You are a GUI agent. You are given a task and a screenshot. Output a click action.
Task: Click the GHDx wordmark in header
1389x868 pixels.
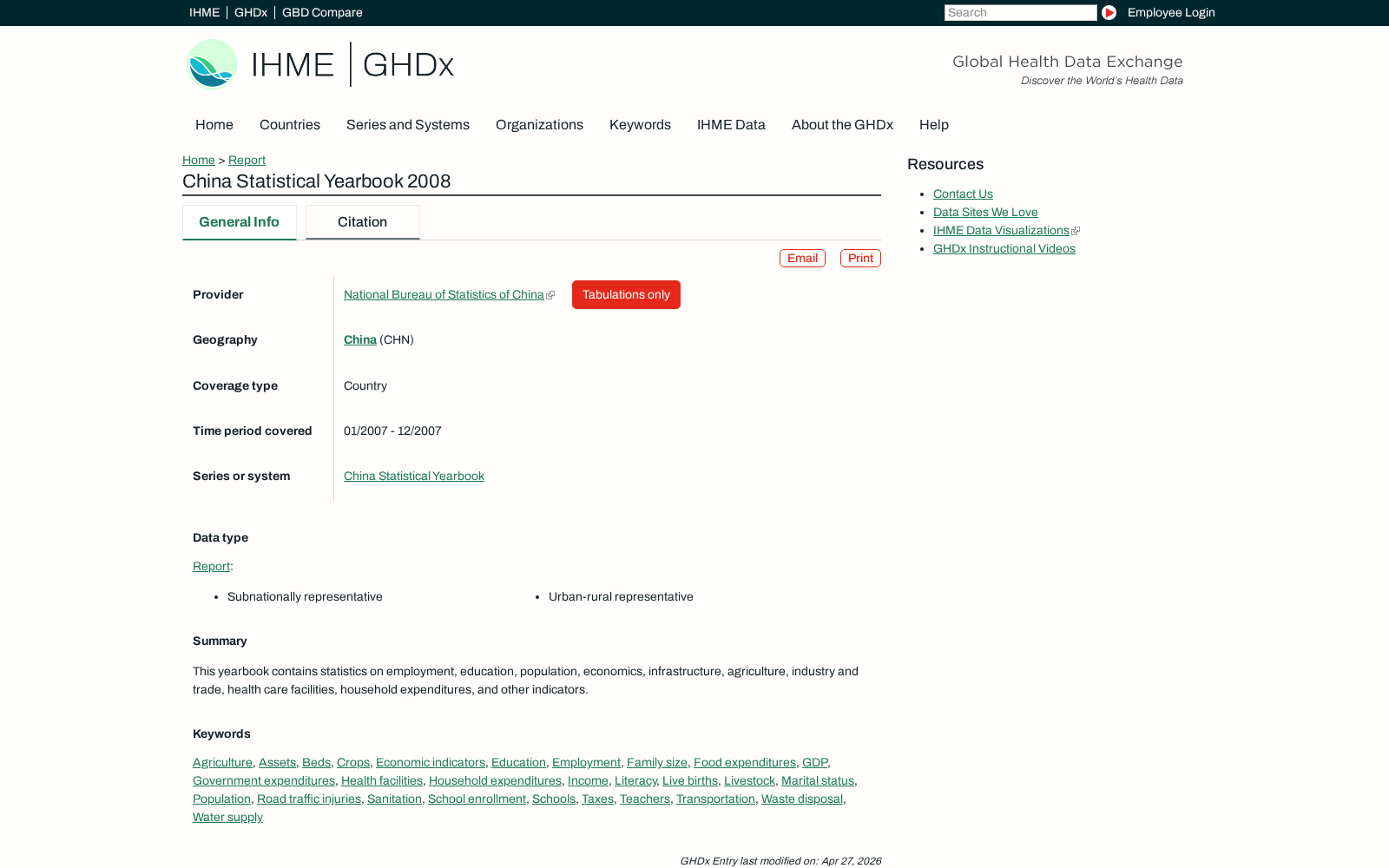click(408, 64)
